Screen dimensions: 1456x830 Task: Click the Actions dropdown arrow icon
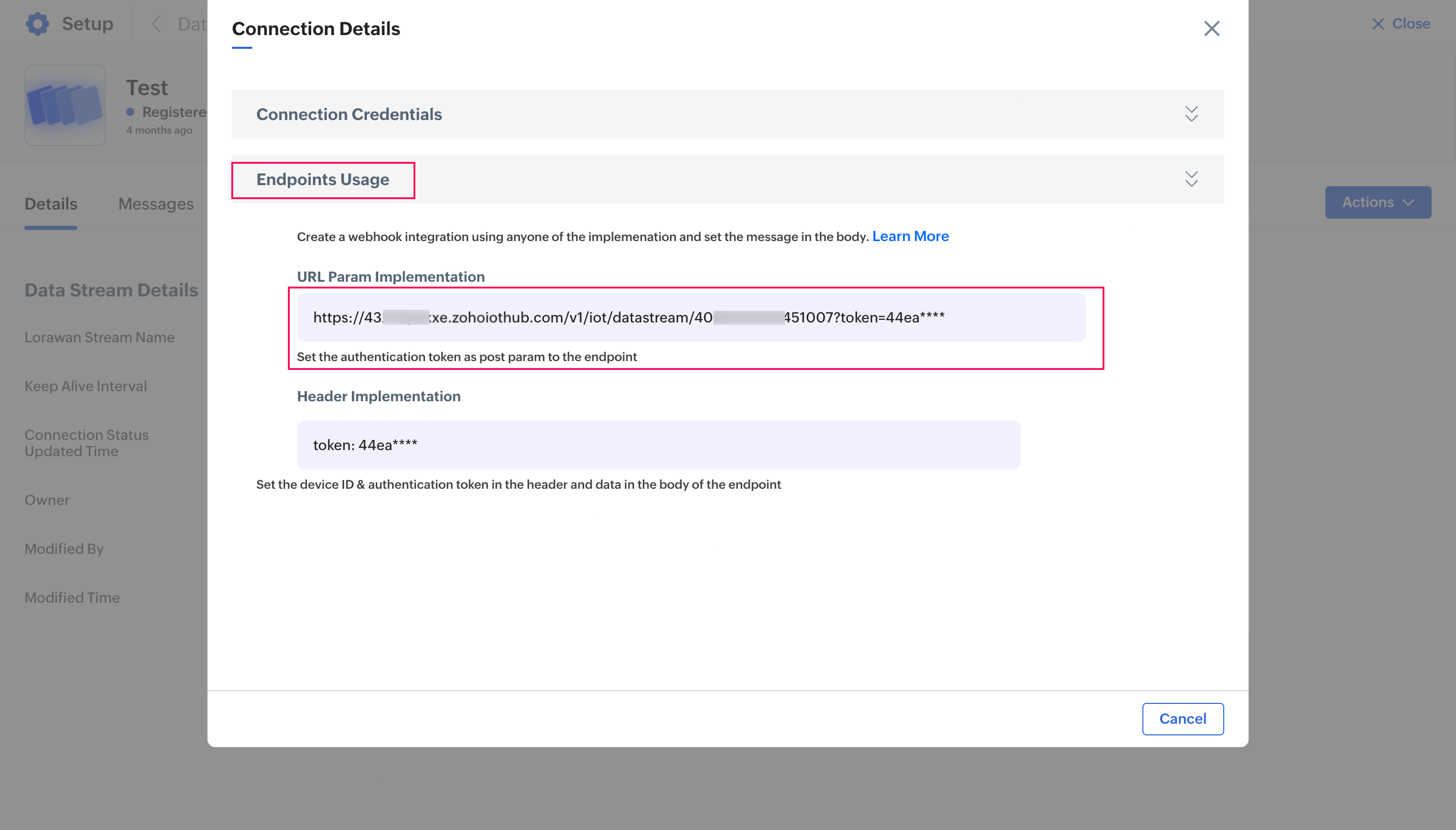click(1408, 202)
